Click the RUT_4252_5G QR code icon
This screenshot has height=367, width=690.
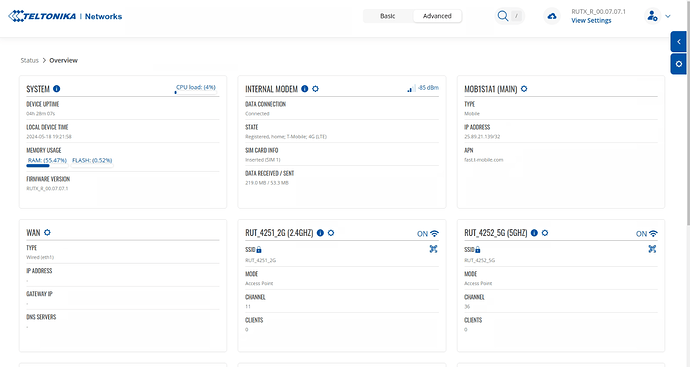coord(652,249)
